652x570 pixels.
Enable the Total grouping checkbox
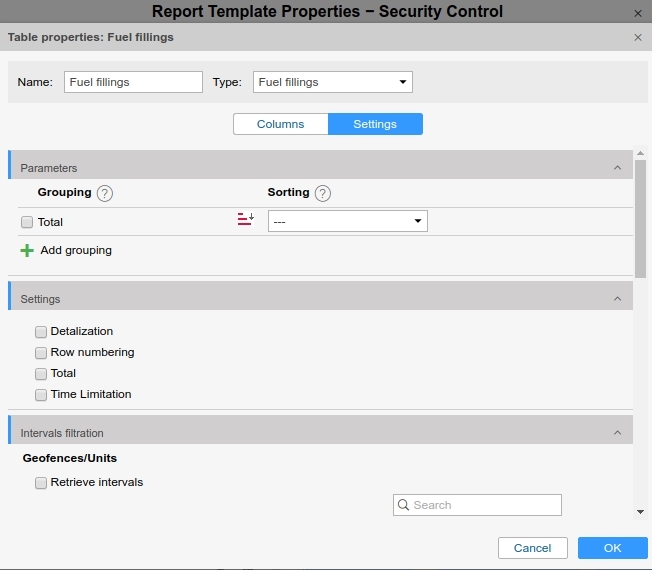click(x=27, y=222)
